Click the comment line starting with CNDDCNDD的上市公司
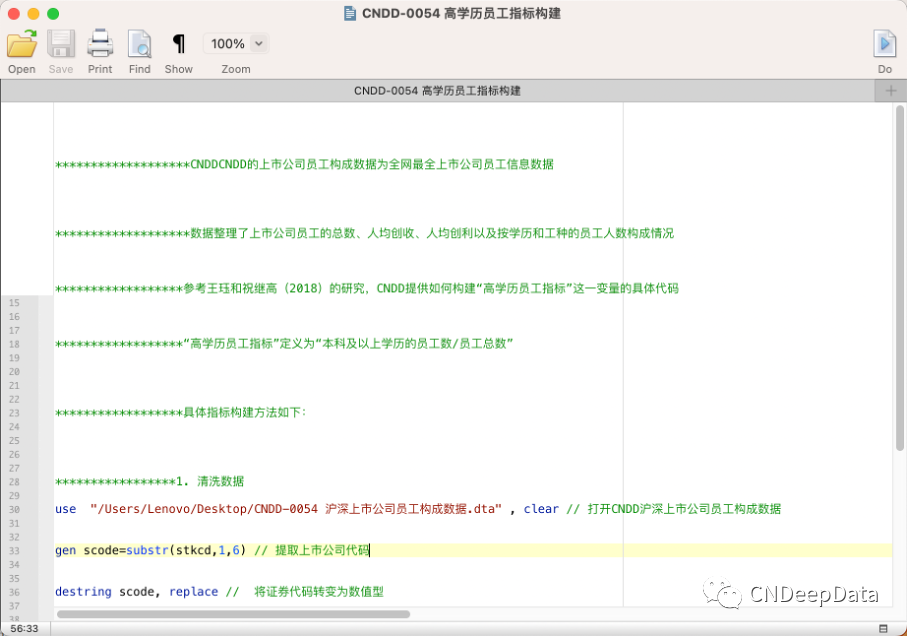This screenshot has height=636, width=908. 305,165
